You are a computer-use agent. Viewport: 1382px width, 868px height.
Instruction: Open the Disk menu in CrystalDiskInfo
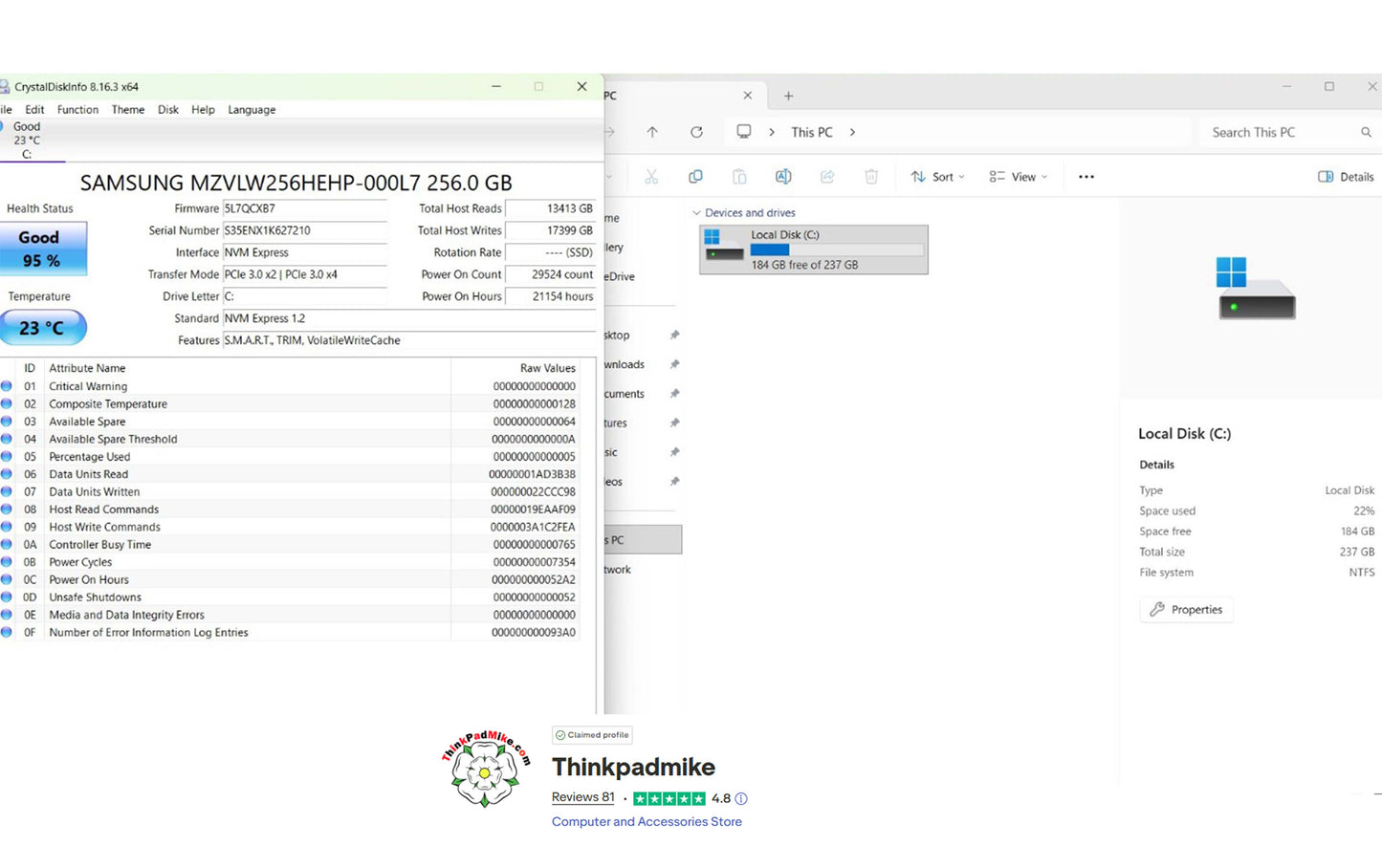pyautogui.click(x=168, y=110)
